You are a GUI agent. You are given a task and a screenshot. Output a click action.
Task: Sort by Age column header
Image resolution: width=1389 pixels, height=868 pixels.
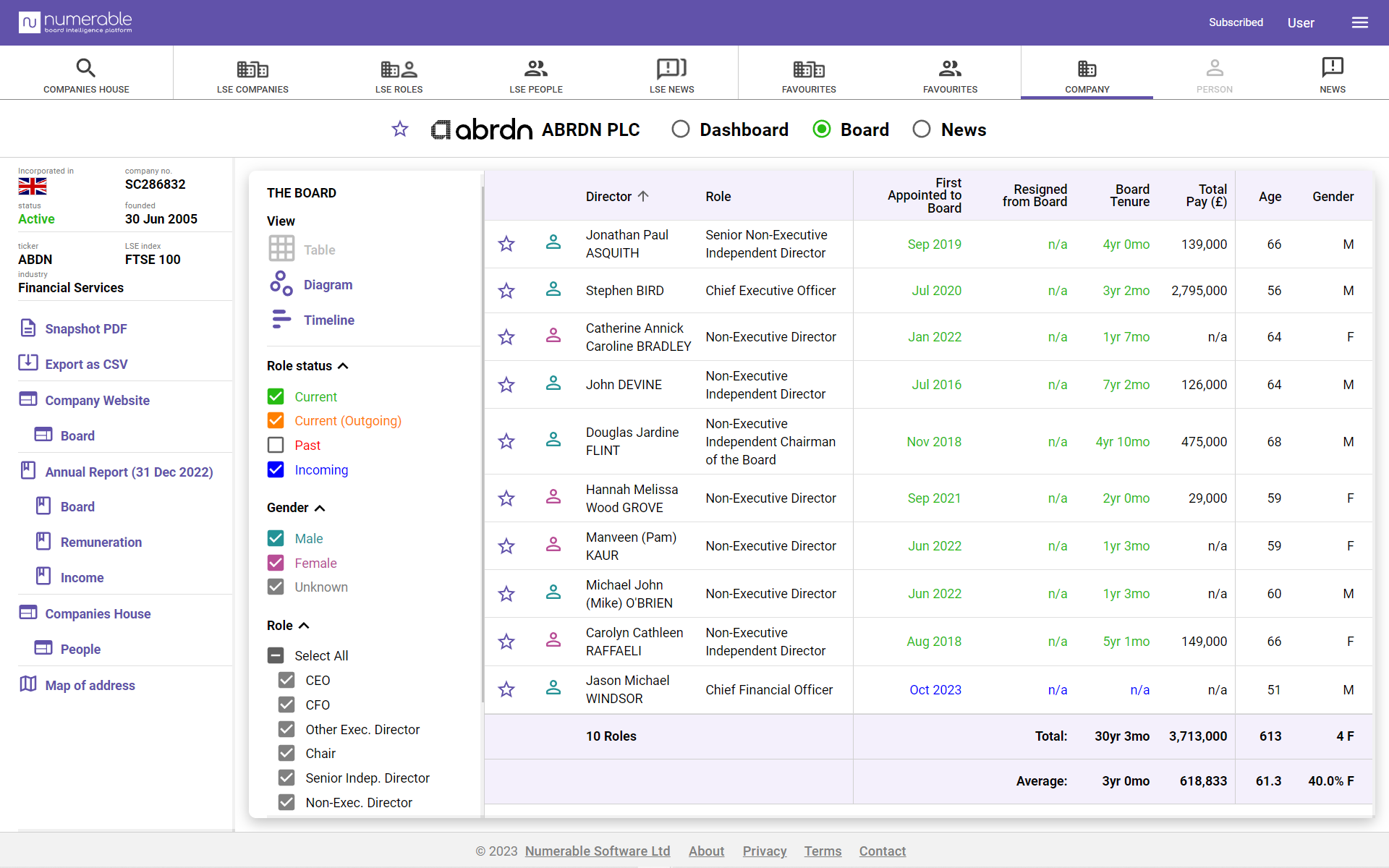pyautogui.click(x=1270, y=196)
